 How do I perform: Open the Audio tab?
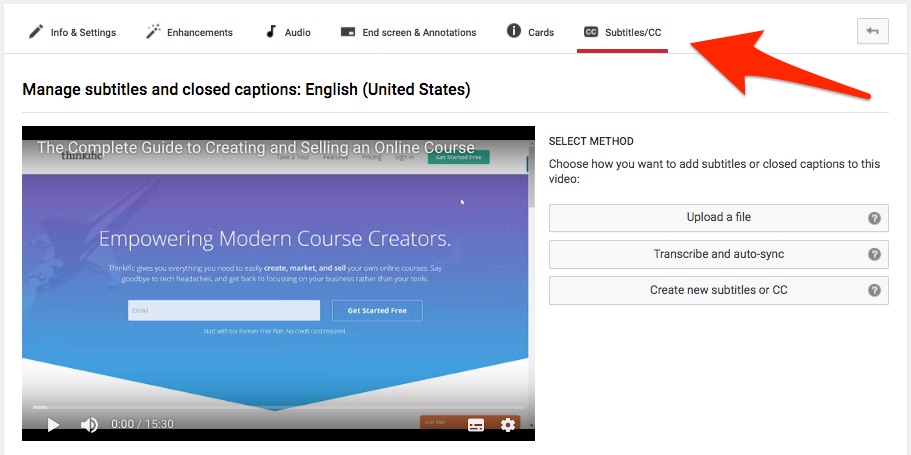[x=288, y=33]
